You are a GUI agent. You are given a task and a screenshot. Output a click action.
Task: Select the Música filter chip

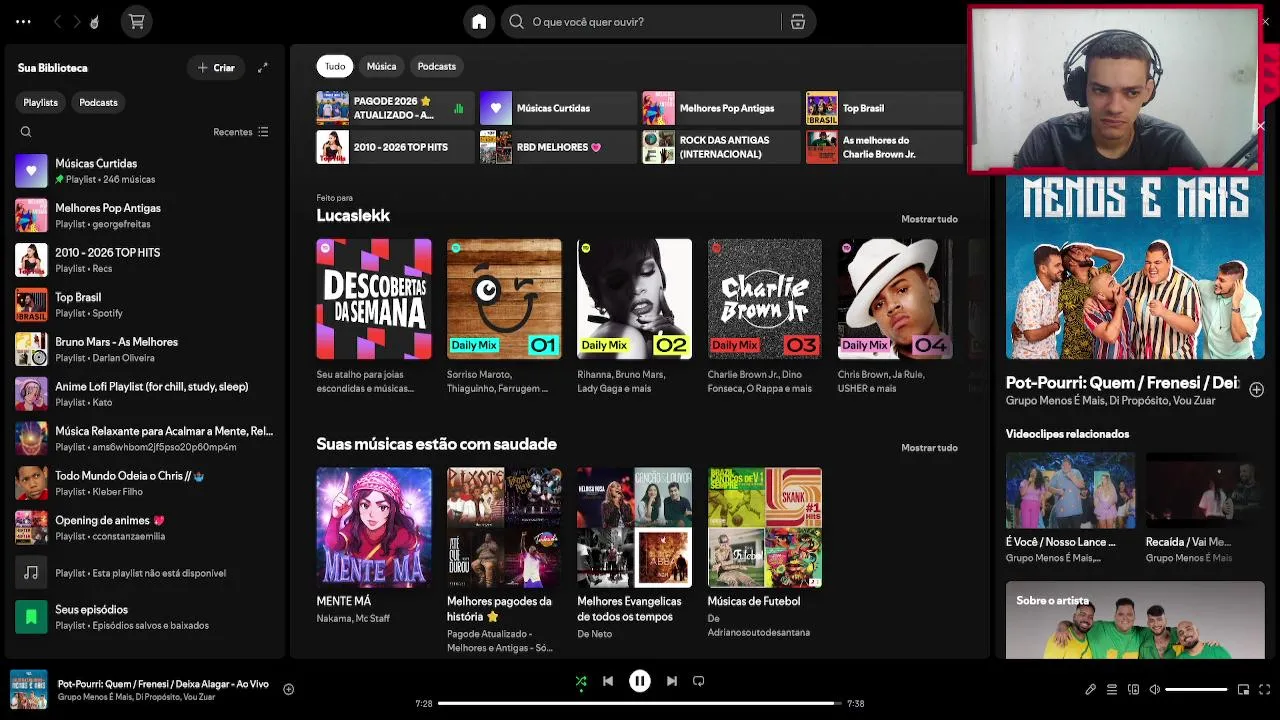tap(381, 66)
